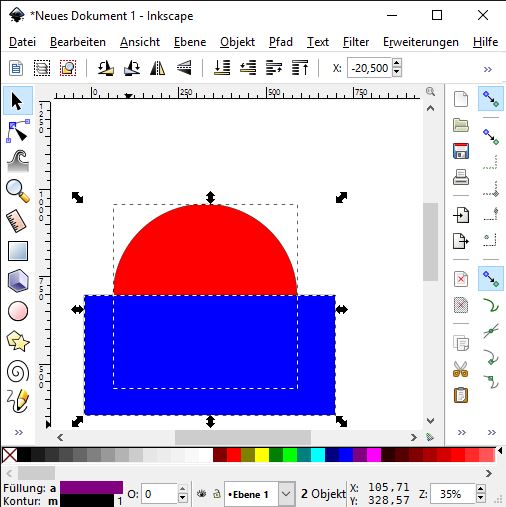The width and height of the screenshot is (506, 507).
Task: Save document floppy disk icon
Action: pos(461,151)
